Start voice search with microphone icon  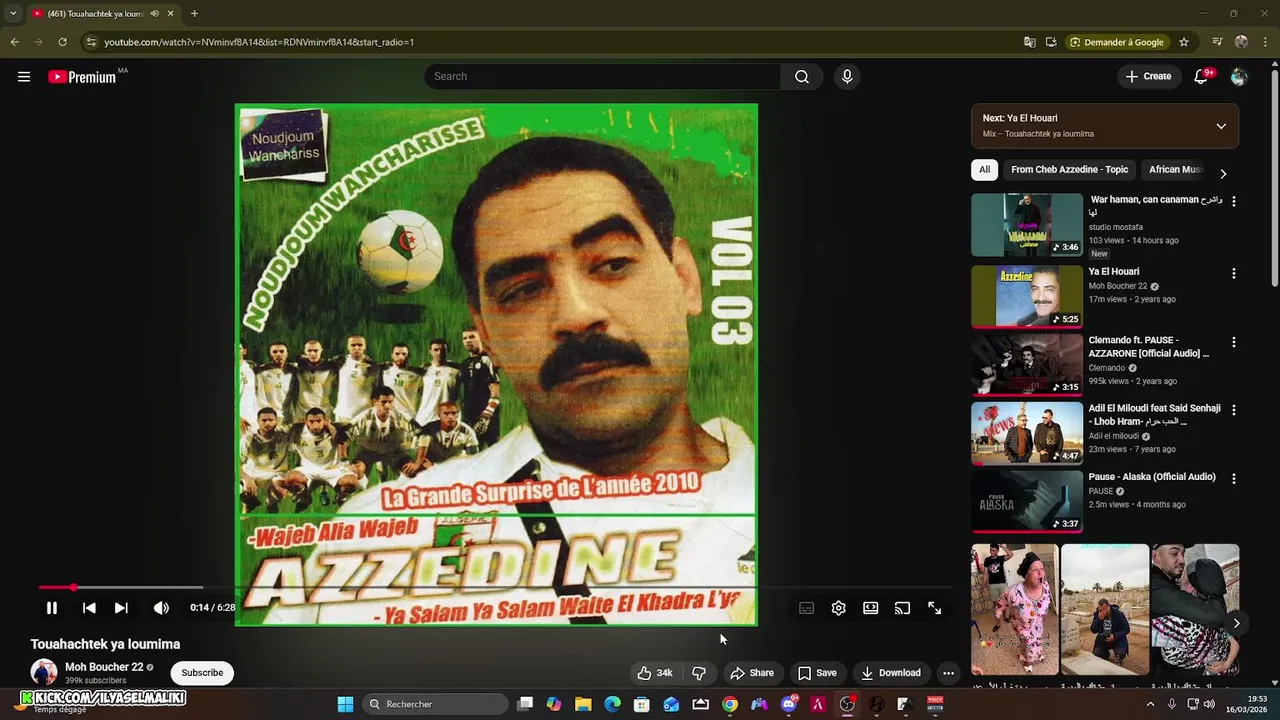[x=847, y=77]
